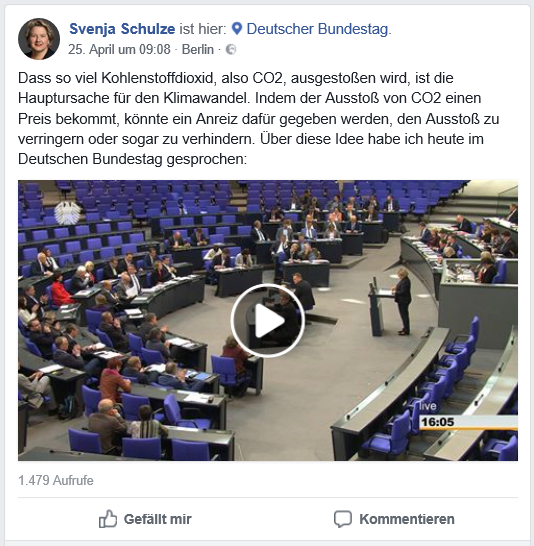
Task: Click the 1.479 Aufrufe view count
Action: (56, 481)
